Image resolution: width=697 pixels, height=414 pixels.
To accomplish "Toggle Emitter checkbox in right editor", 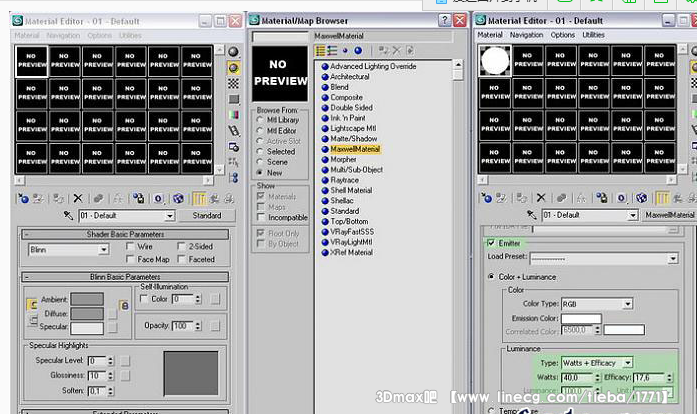I will [491, 243].
